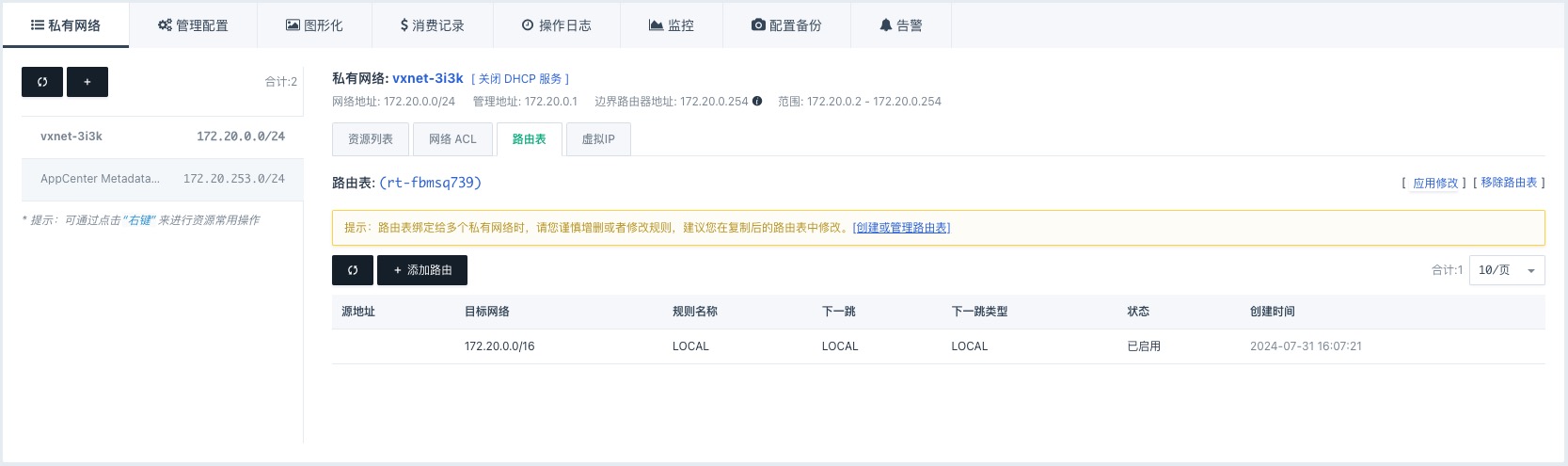The height and width of the screenshot is (466, 1568).
Task: Click the 创建时间 column header
Action: tap(1273, 312)
